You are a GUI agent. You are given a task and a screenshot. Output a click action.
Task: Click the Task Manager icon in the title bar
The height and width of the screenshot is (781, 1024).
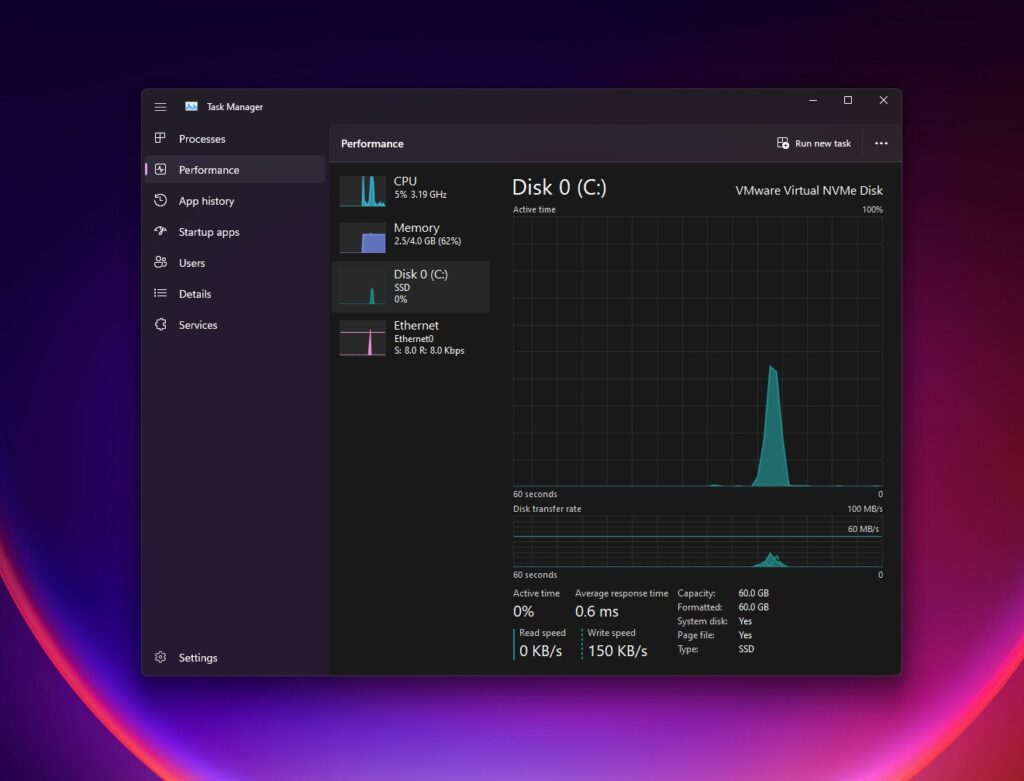coord(191,106)
